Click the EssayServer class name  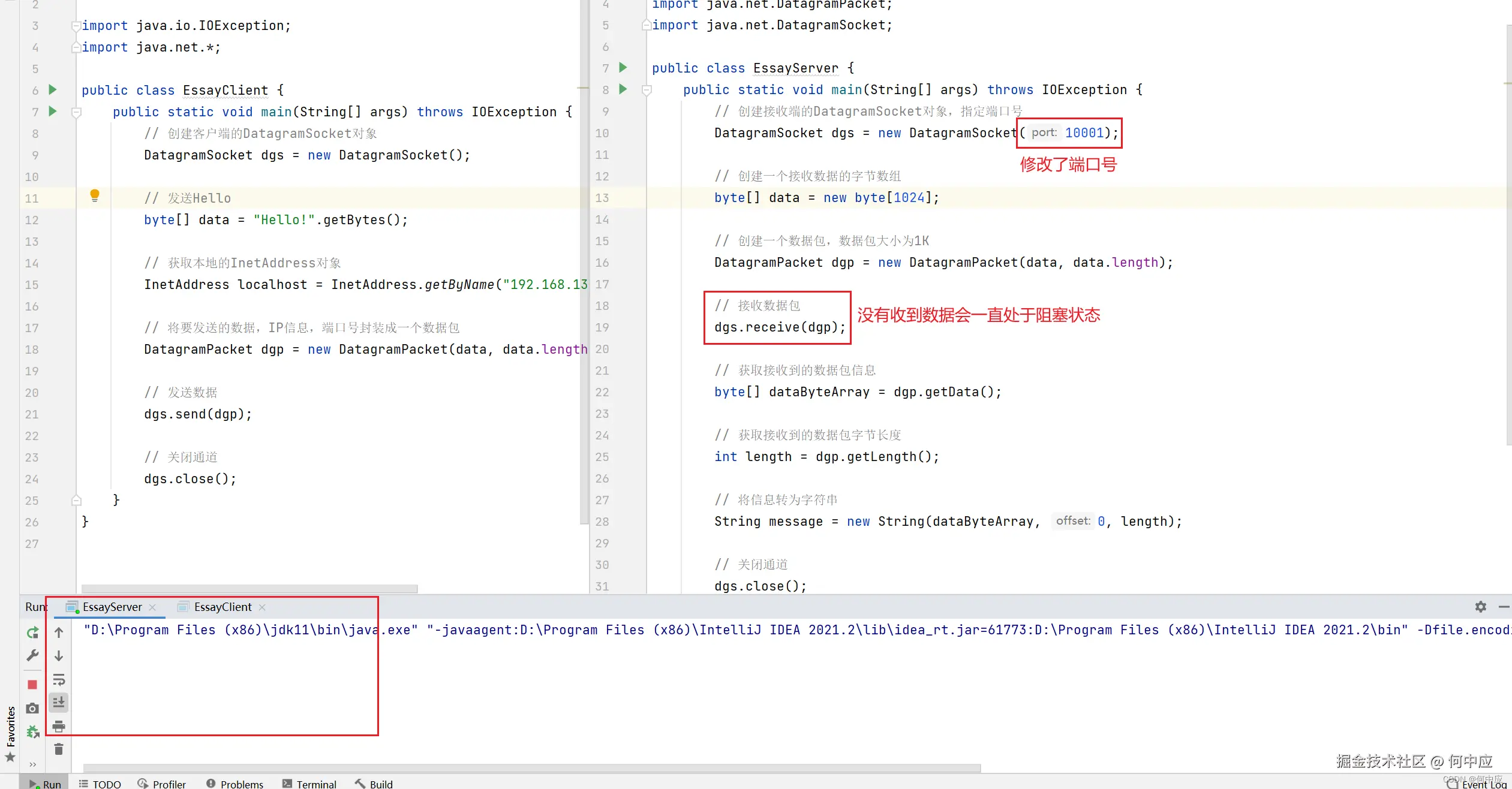tap(796, 68)
